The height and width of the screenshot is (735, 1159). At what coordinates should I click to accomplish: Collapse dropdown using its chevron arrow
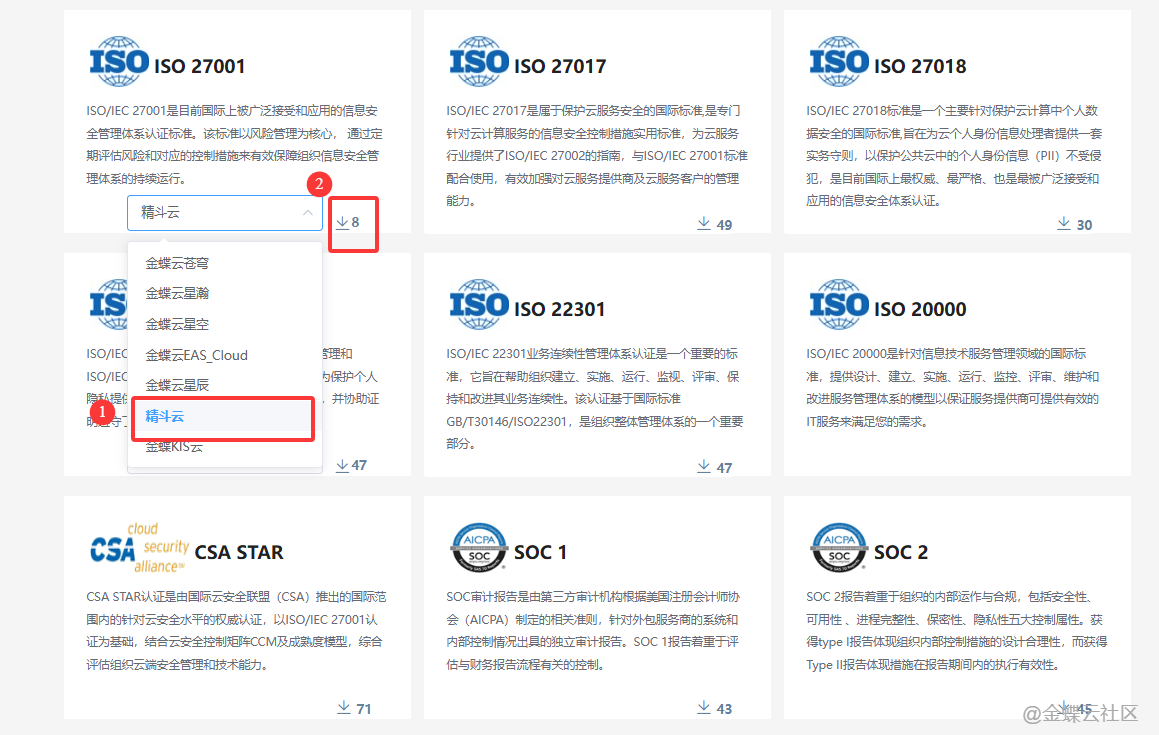tap(307, 213)
